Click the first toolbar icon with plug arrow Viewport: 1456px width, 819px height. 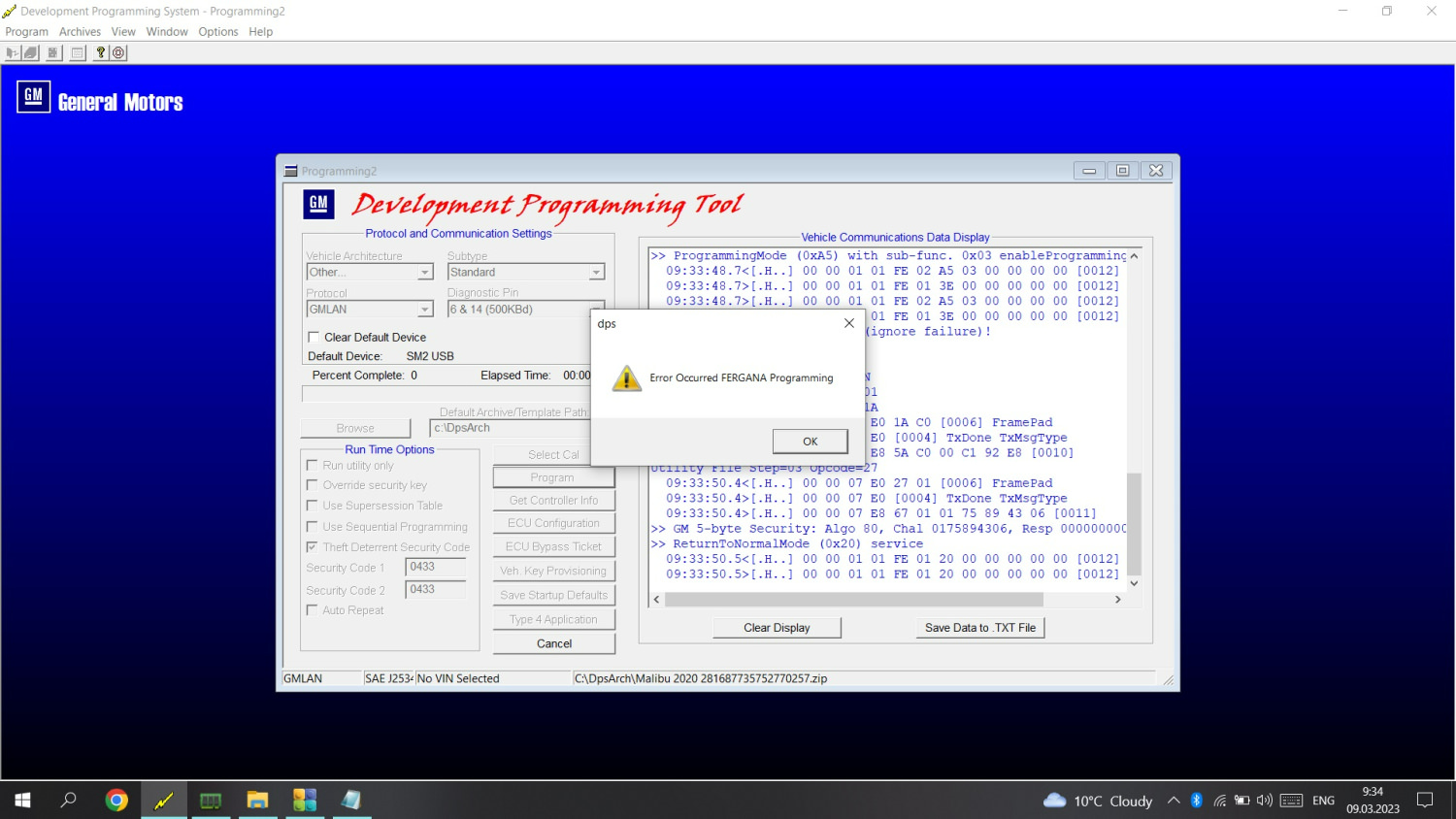(13, 53)
